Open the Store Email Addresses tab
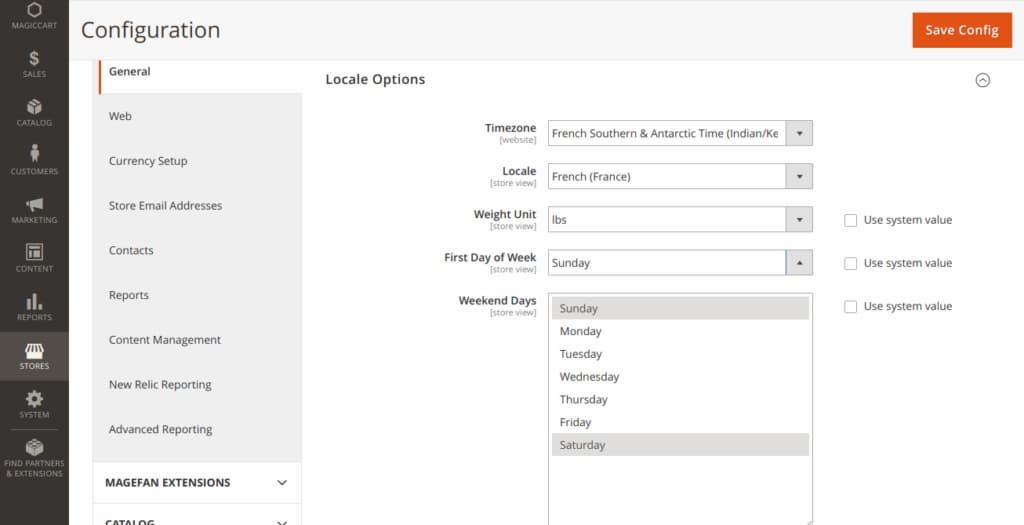The image size is (1024, 525). point(165,206)
